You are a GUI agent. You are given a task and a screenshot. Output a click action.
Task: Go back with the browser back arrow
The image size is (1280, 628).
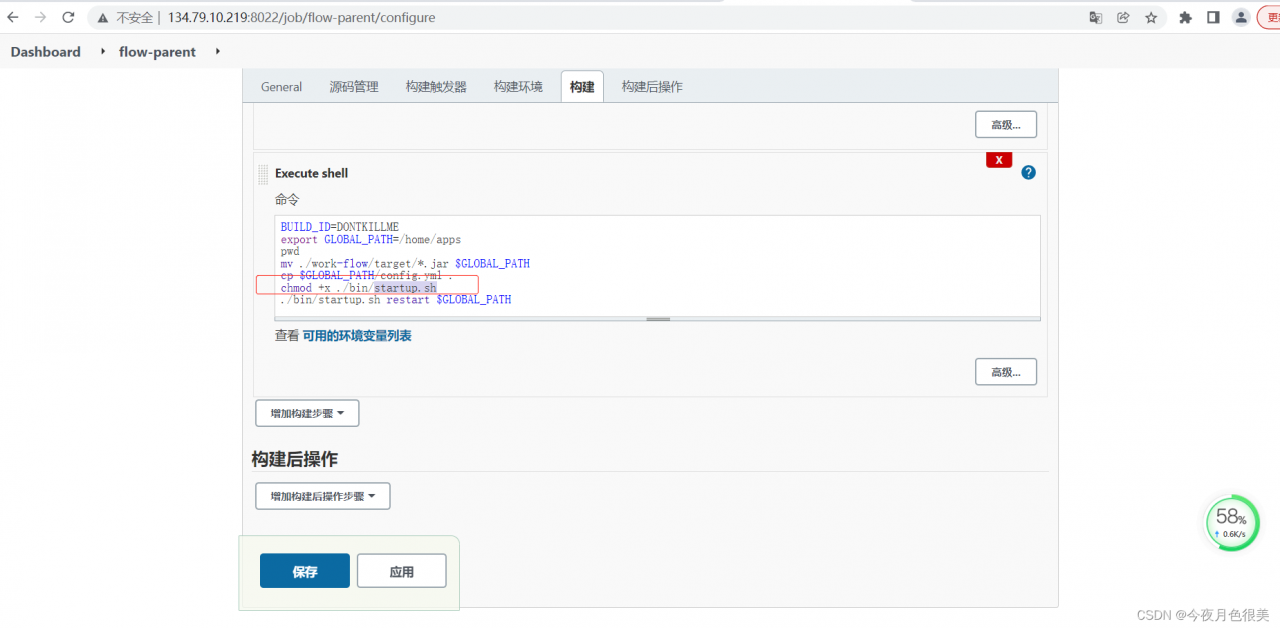pyautogui.click(x=13, y=17)
